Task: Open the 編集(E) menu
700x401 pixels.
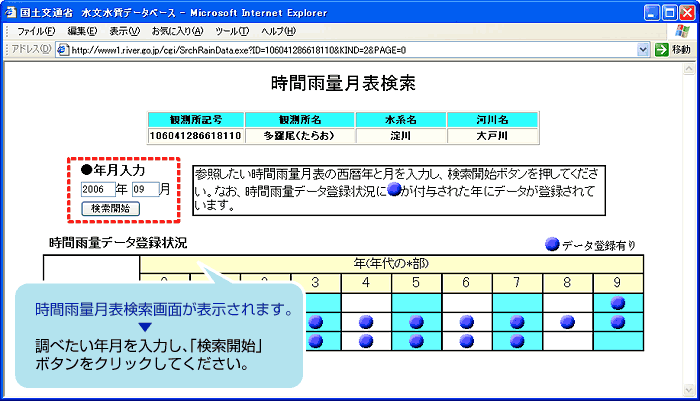Action: [x=82, y=32]
